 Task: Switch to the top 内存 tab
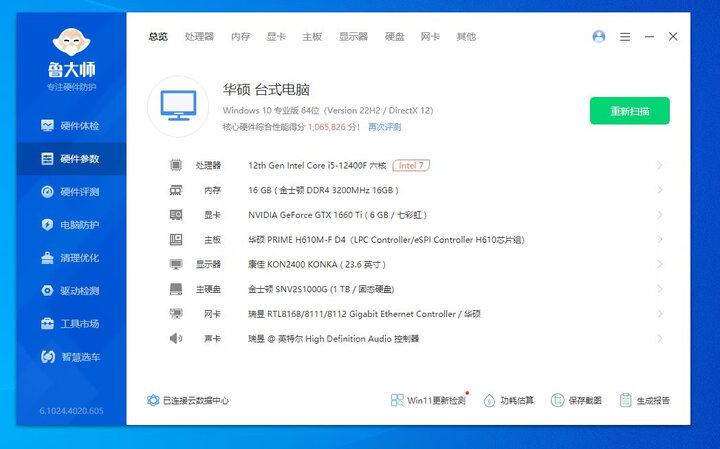[241, 37]
